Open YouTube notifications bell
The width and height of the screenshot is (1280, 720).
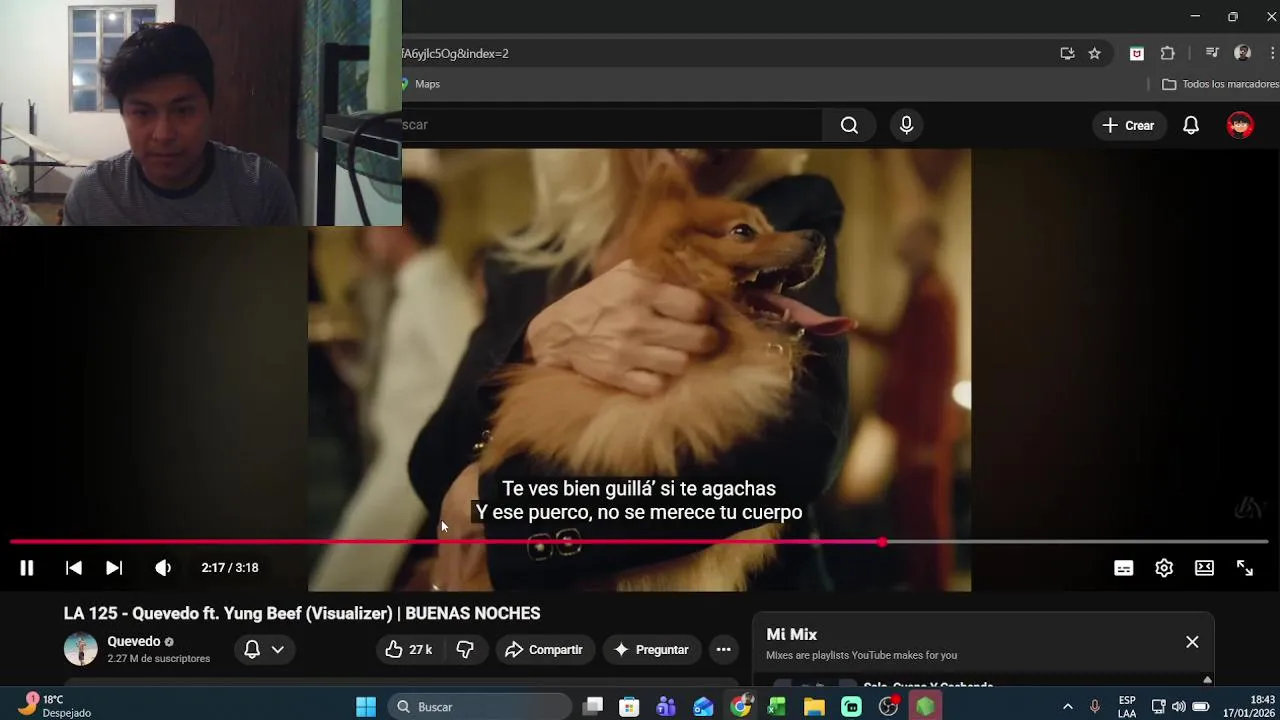(x=1191, y=125)
